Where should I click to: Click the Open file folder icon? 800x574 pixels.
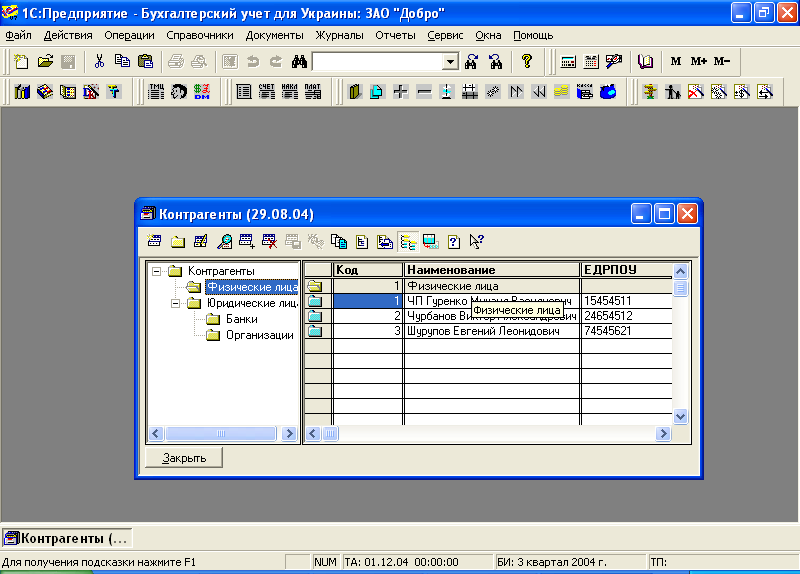click(45, 62)
